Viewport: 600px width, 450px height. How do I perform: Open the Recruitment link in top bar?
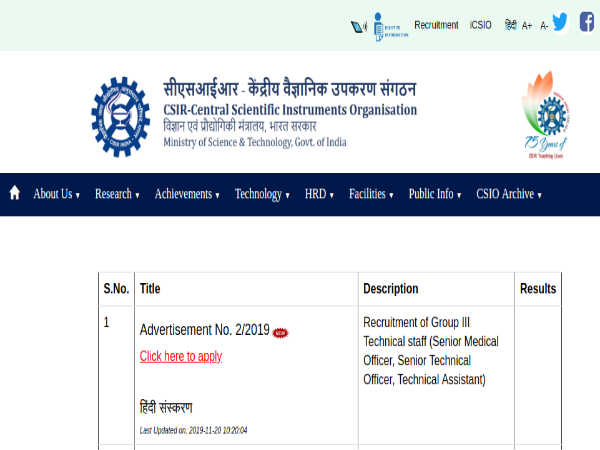(436, 26)
